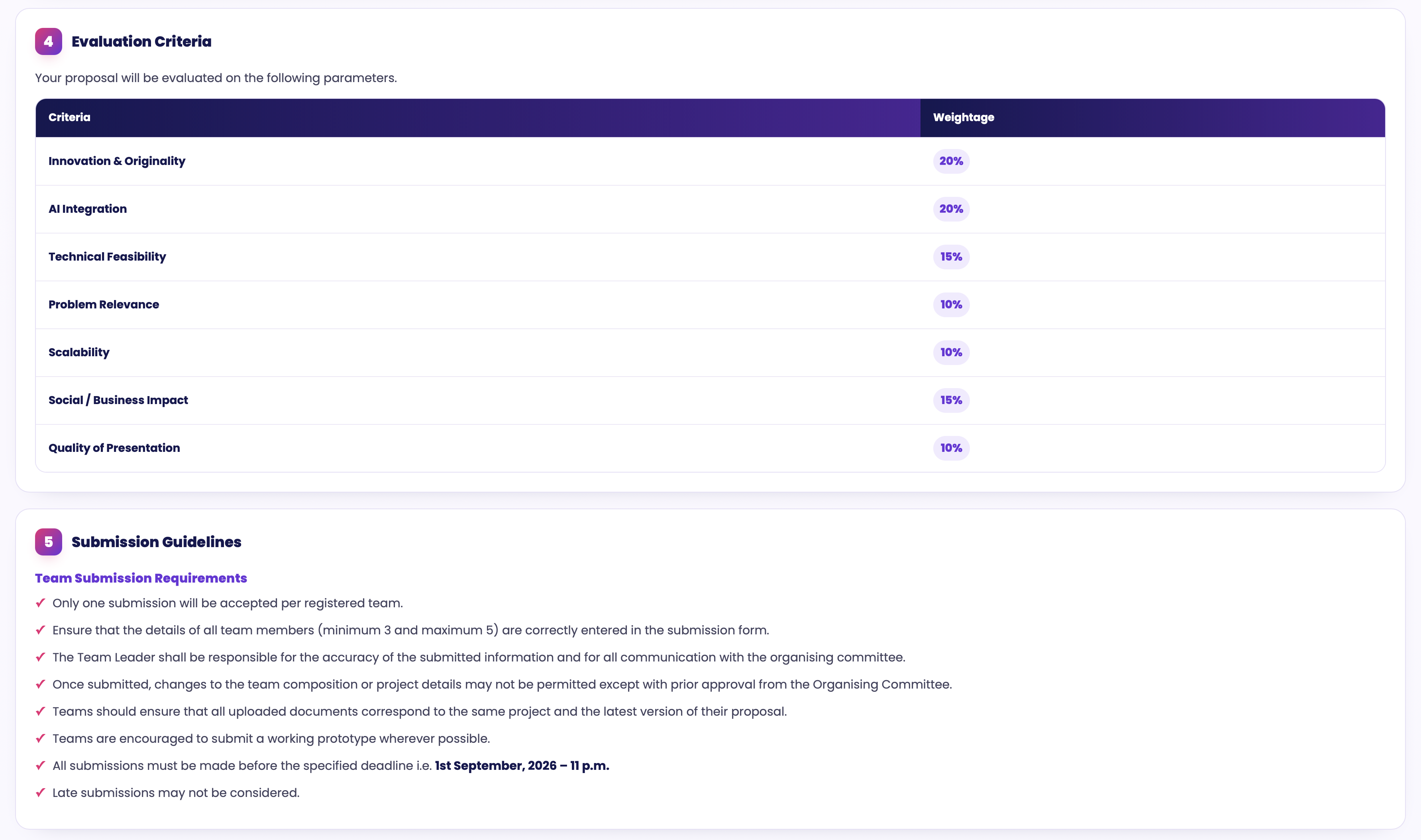Click the 15% badge for Technical Feasibility

click(951, 256)
